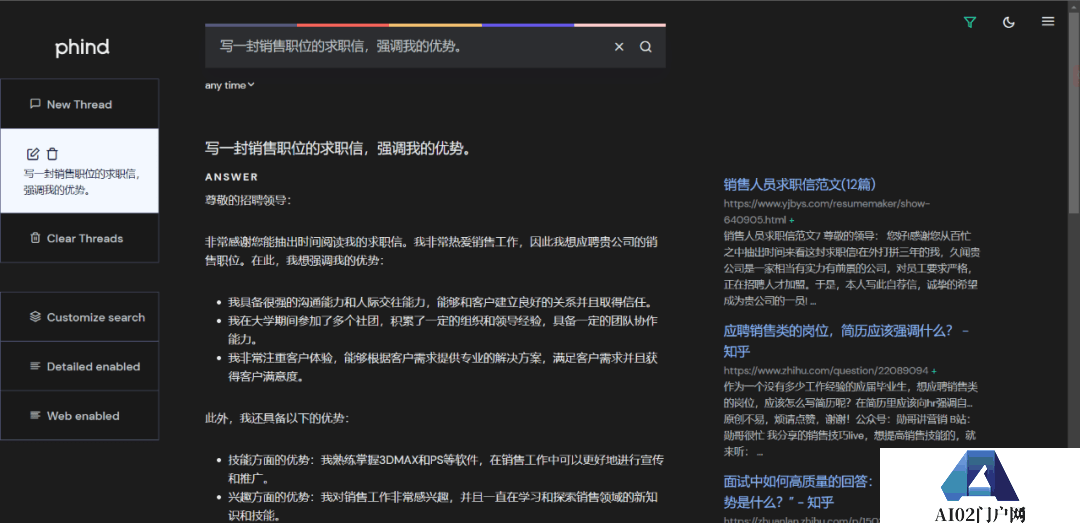This screenshot has height=523, width=1080.
Task: Click the question heading above ANSWER
Action: pyautogui.click(x=338, y=149)
